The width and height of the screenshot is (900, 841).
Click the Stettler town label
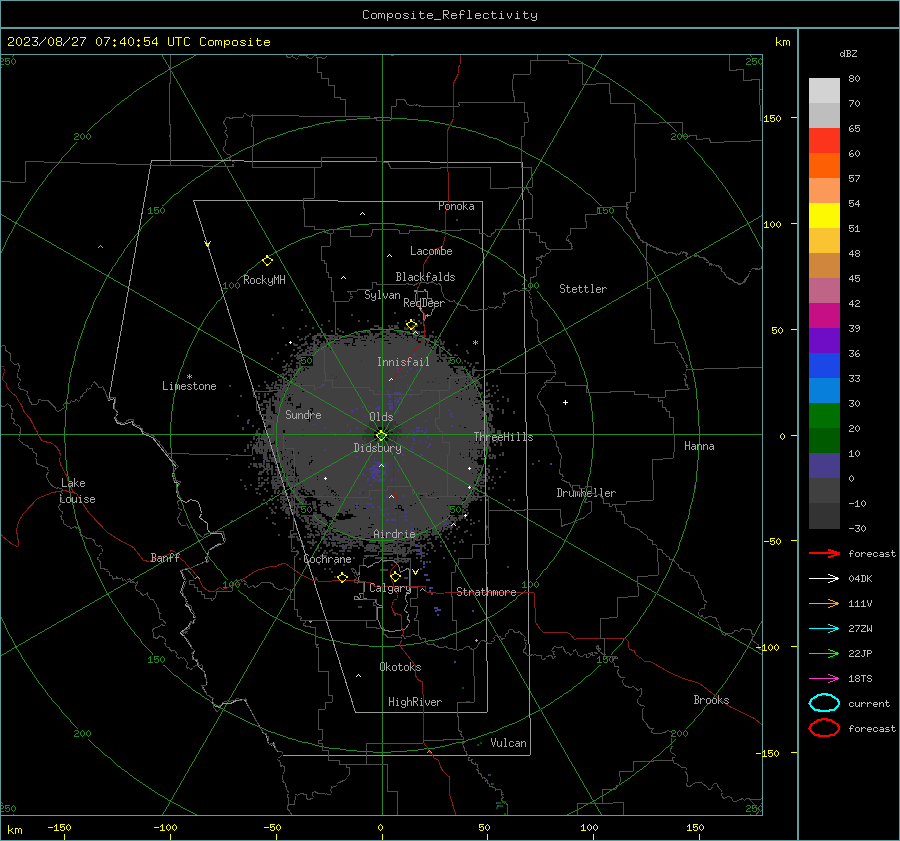coord(583,289)
